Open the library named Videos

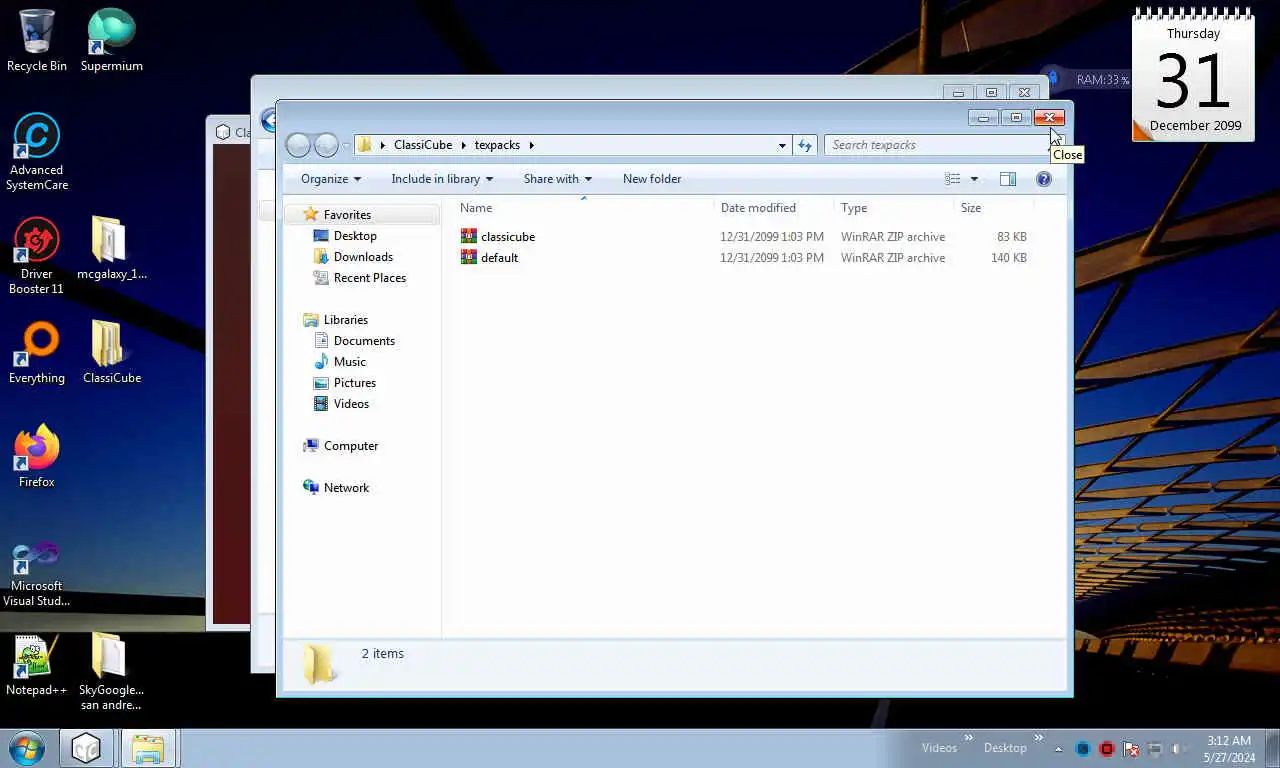[351, 404]
